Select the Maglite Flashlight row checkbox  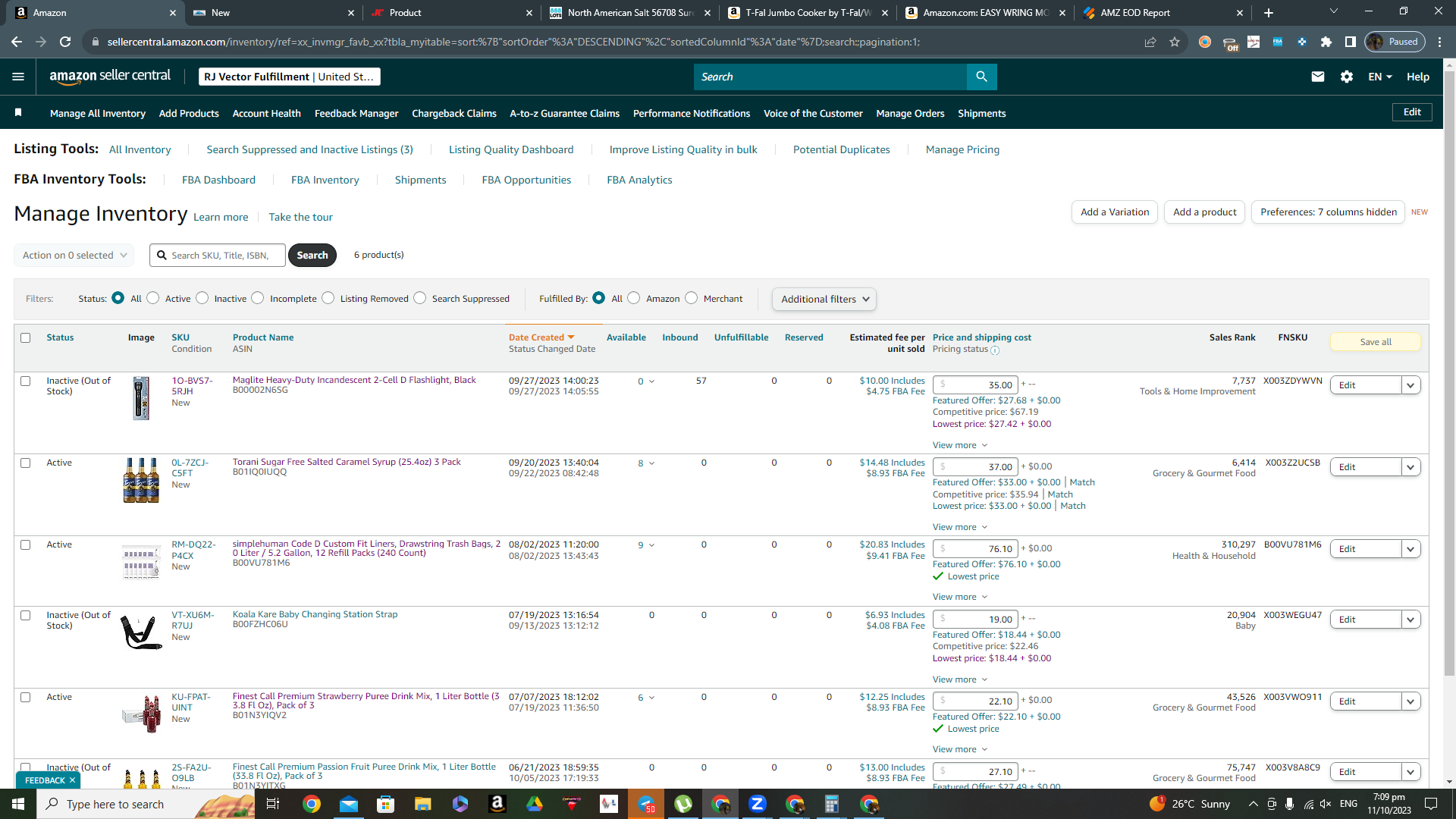tap(26, 381)
